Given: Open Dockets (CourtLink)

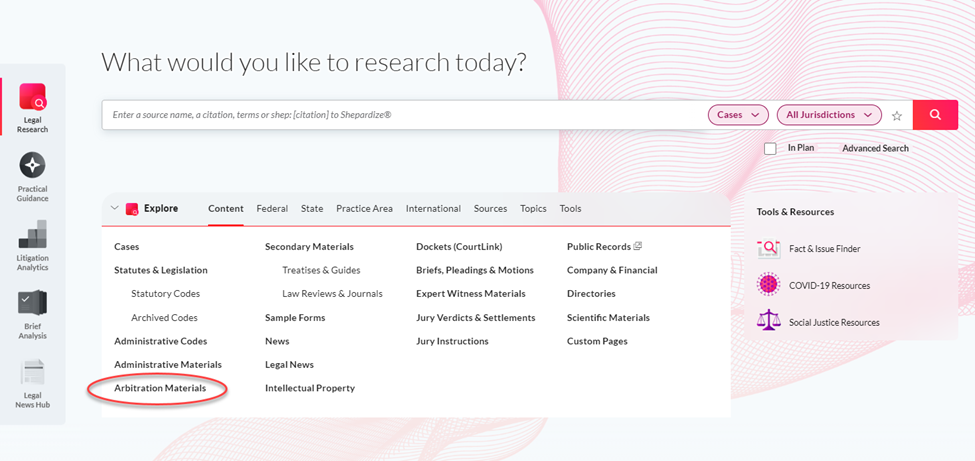Looking at the screenshot, I should (x=459, y=247).
